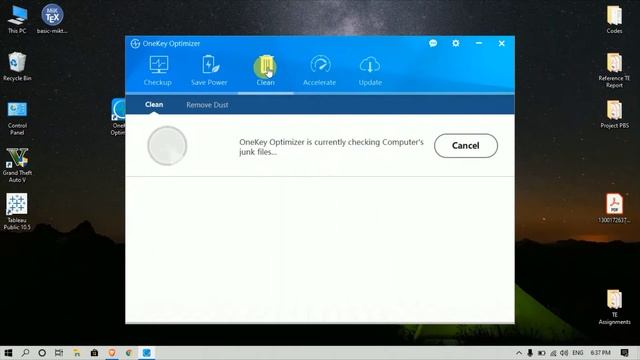Image resolution: width=640 pixels, height=360 pixels.
Task: Select the Reference TE Report folder
Action: click(614, 70)
